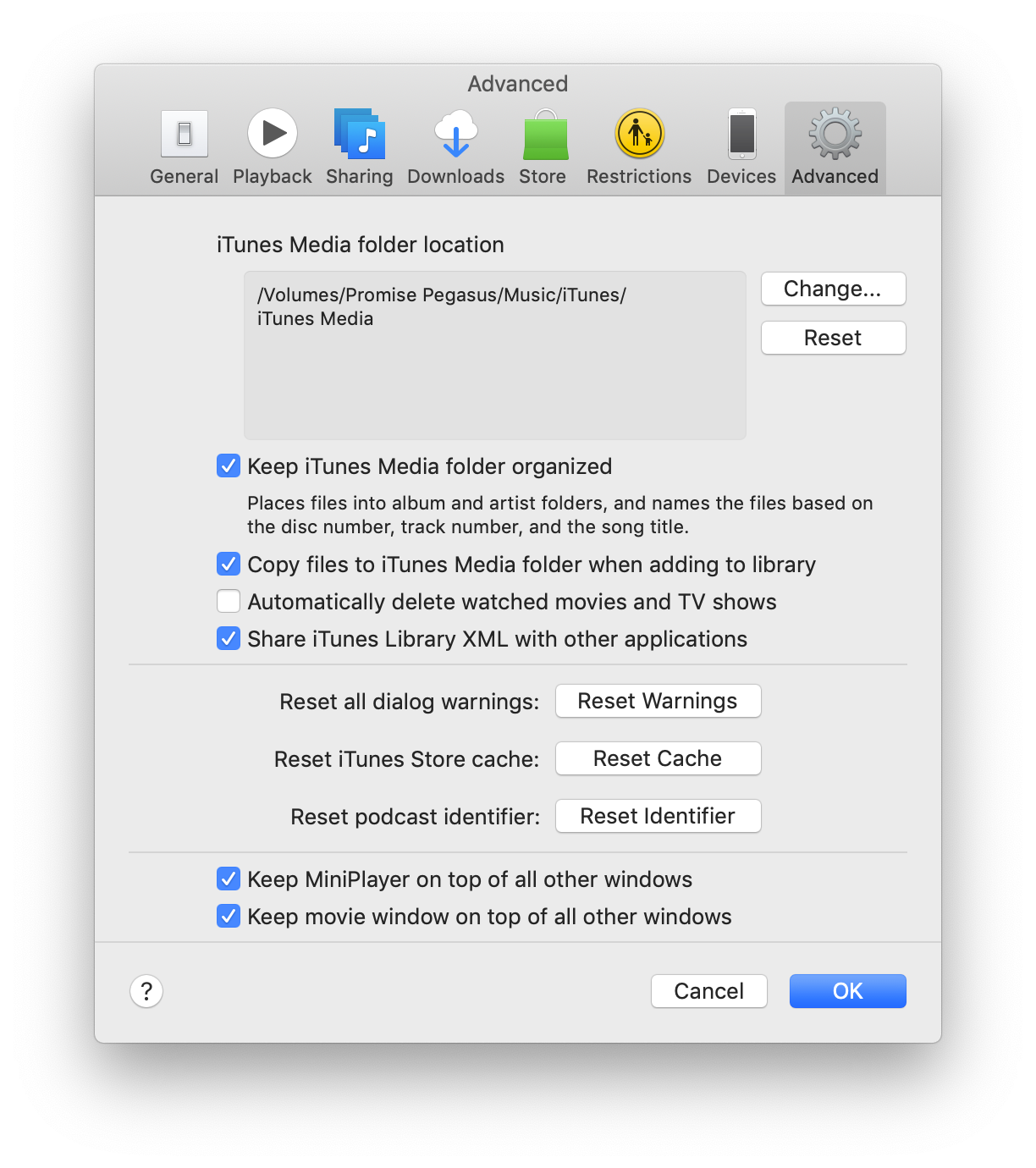Open the Restrictions parental icon
Image resolution: width=1036 pixels, height=1168 pixels.
click(640, 134)
